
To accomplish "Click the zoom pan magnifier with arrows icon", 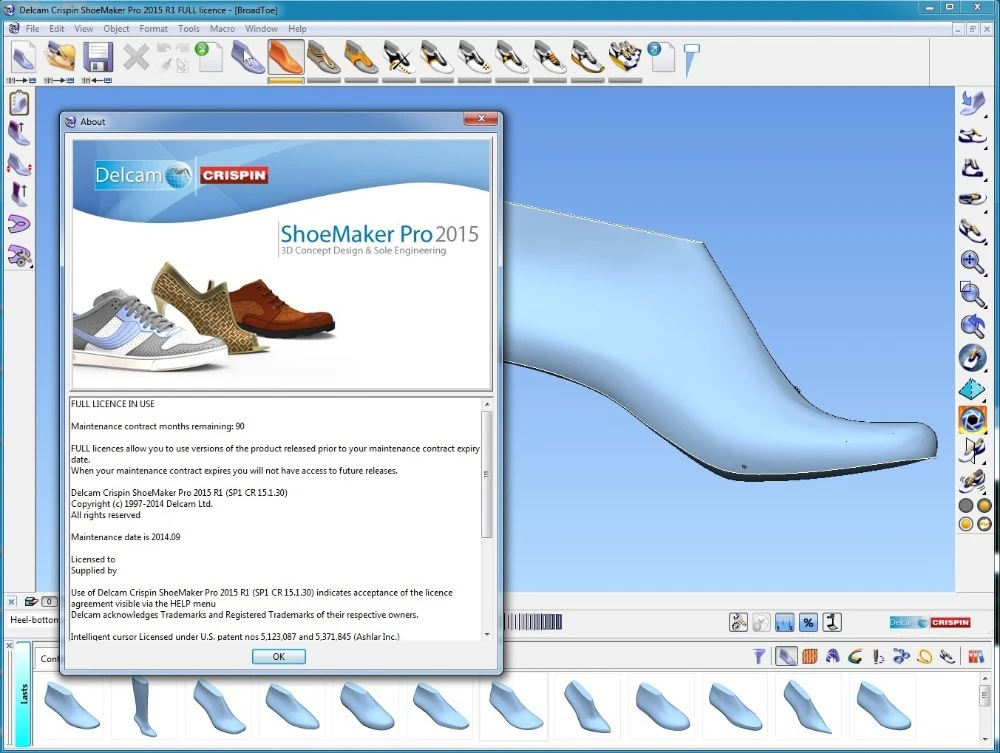I will [x=972, y=262].
